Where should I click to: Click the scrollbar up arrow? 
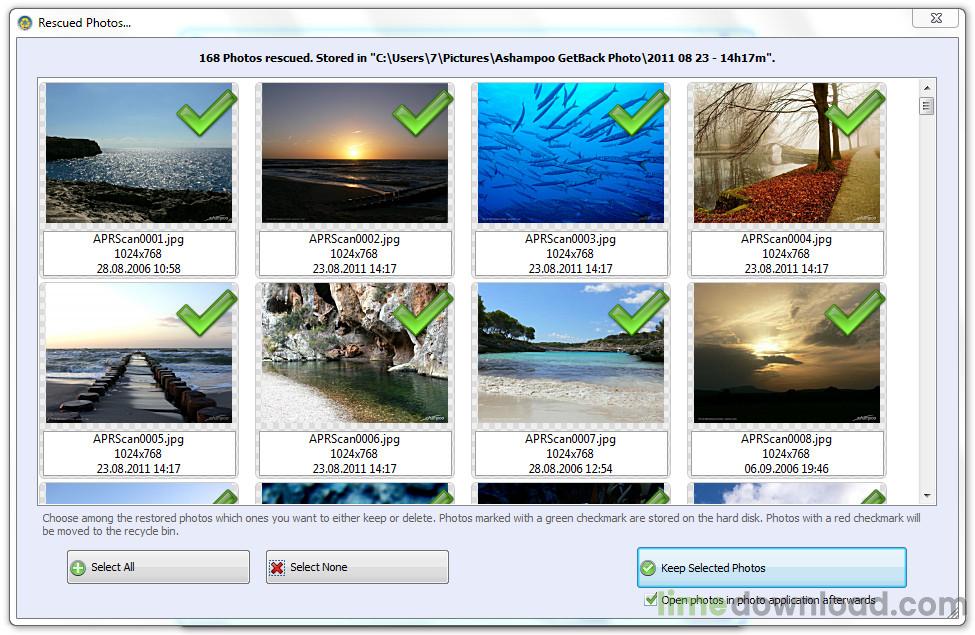click(x=926, y=88)
